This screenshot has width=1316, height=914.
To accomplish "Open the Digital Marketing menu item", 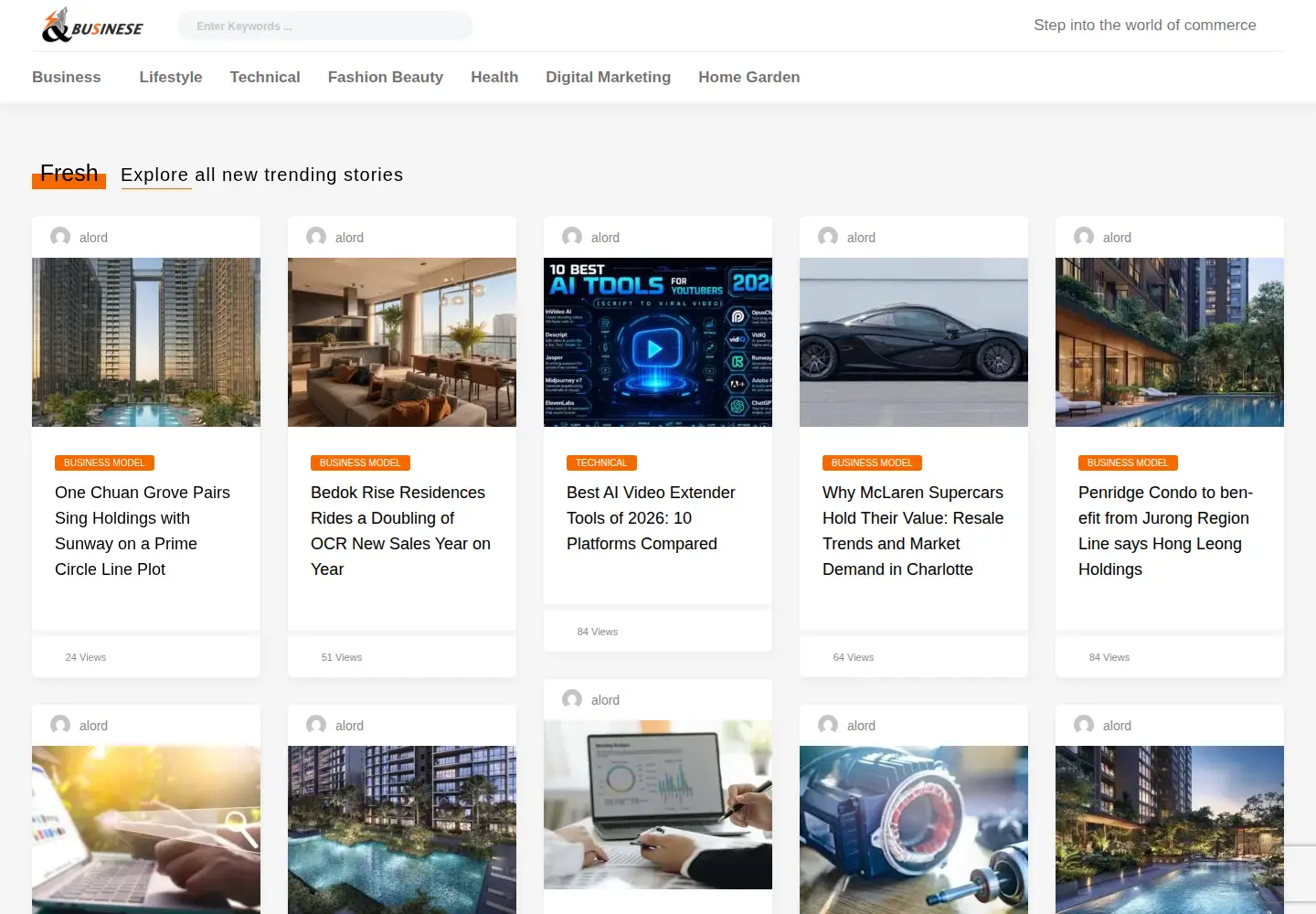I will tap(609, 77).
